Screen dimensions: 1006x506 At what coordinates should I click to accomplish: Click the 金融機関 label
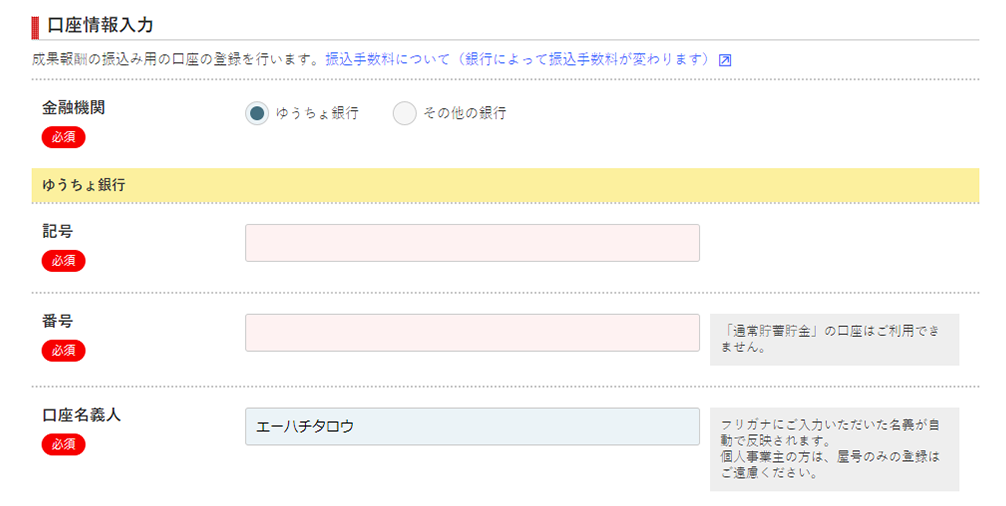pos(73,108)
